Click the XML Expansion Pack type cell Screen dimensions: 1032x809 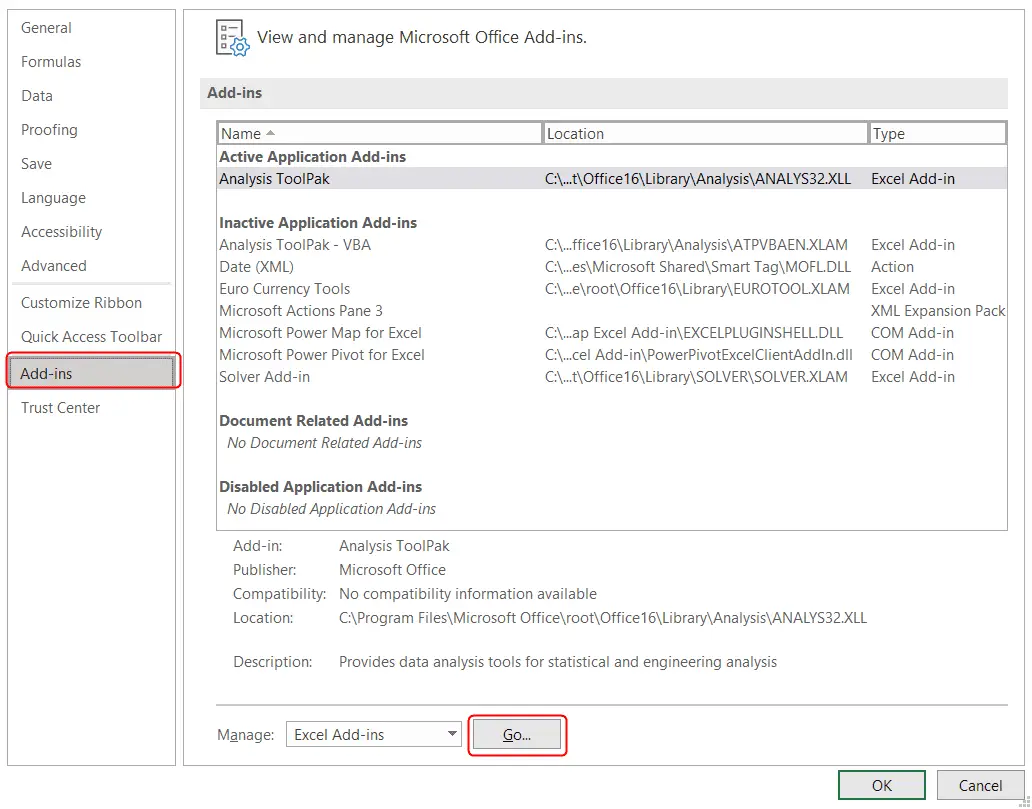click(x=938, y=311)
